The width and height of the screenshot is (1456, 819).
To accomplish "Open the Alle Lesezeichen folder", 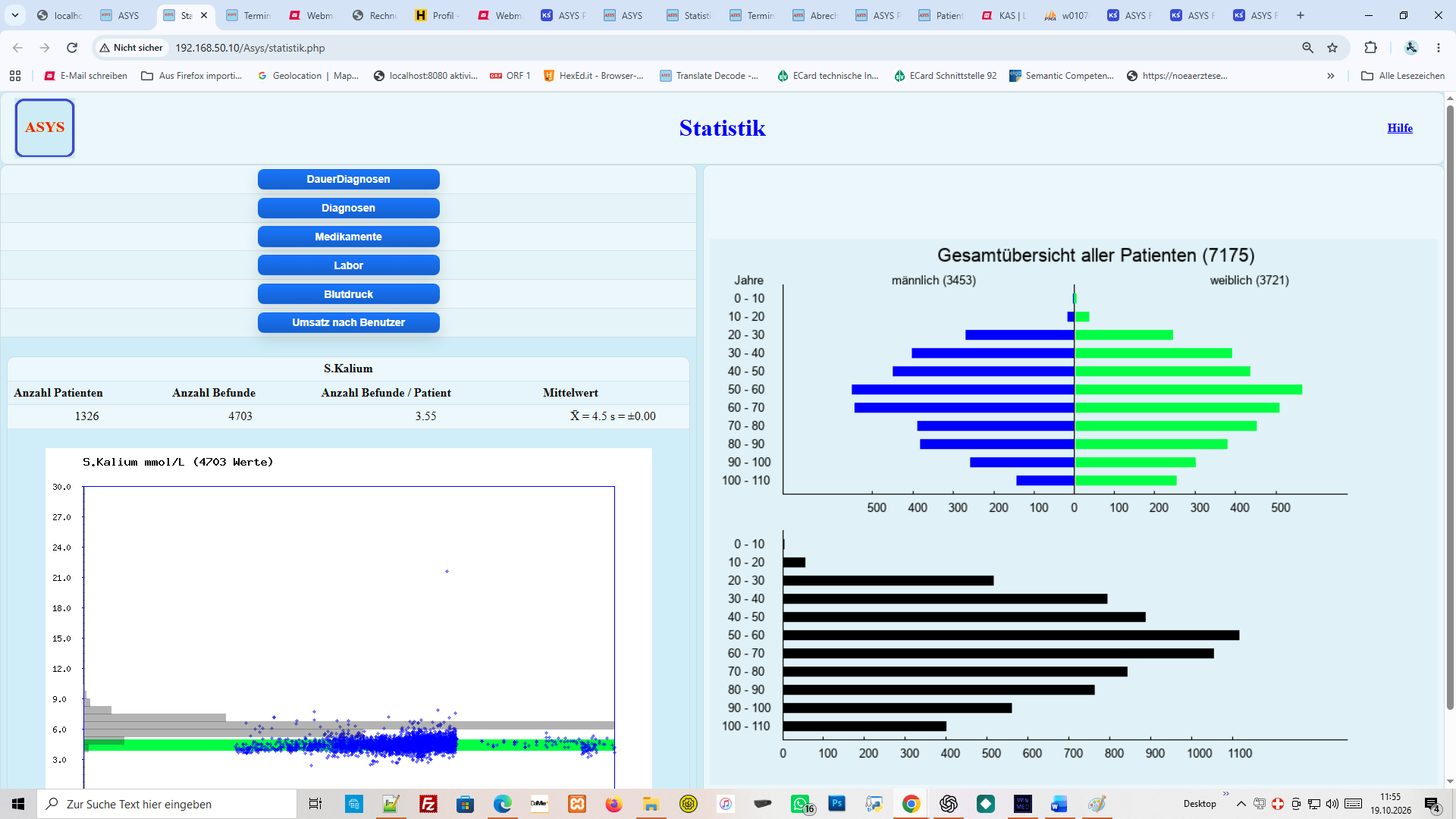I will pos(1403,76).
